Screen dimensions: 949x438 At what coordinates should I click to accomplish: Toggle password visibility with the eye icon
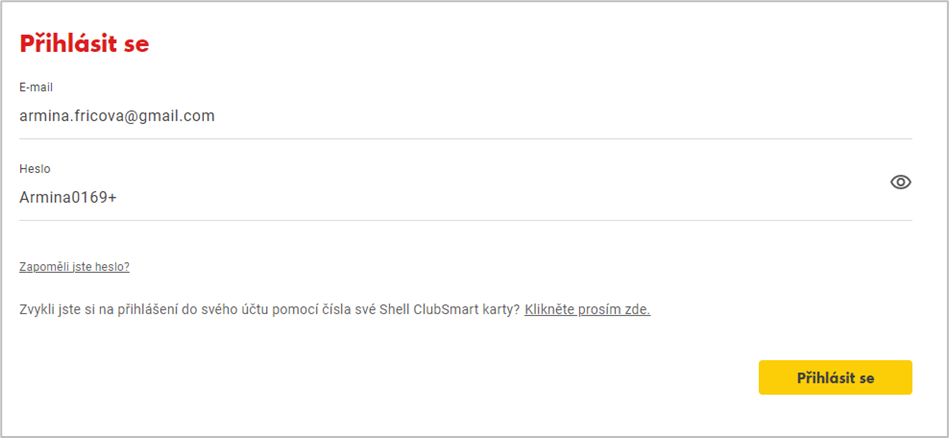(x=901, y=182)
